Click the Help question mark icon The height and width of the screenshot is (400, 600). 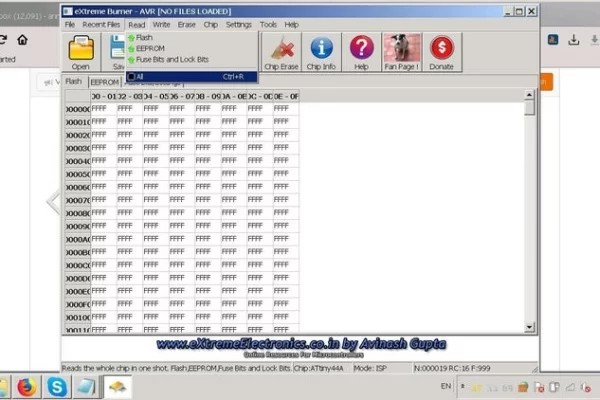tap(361, 47)
